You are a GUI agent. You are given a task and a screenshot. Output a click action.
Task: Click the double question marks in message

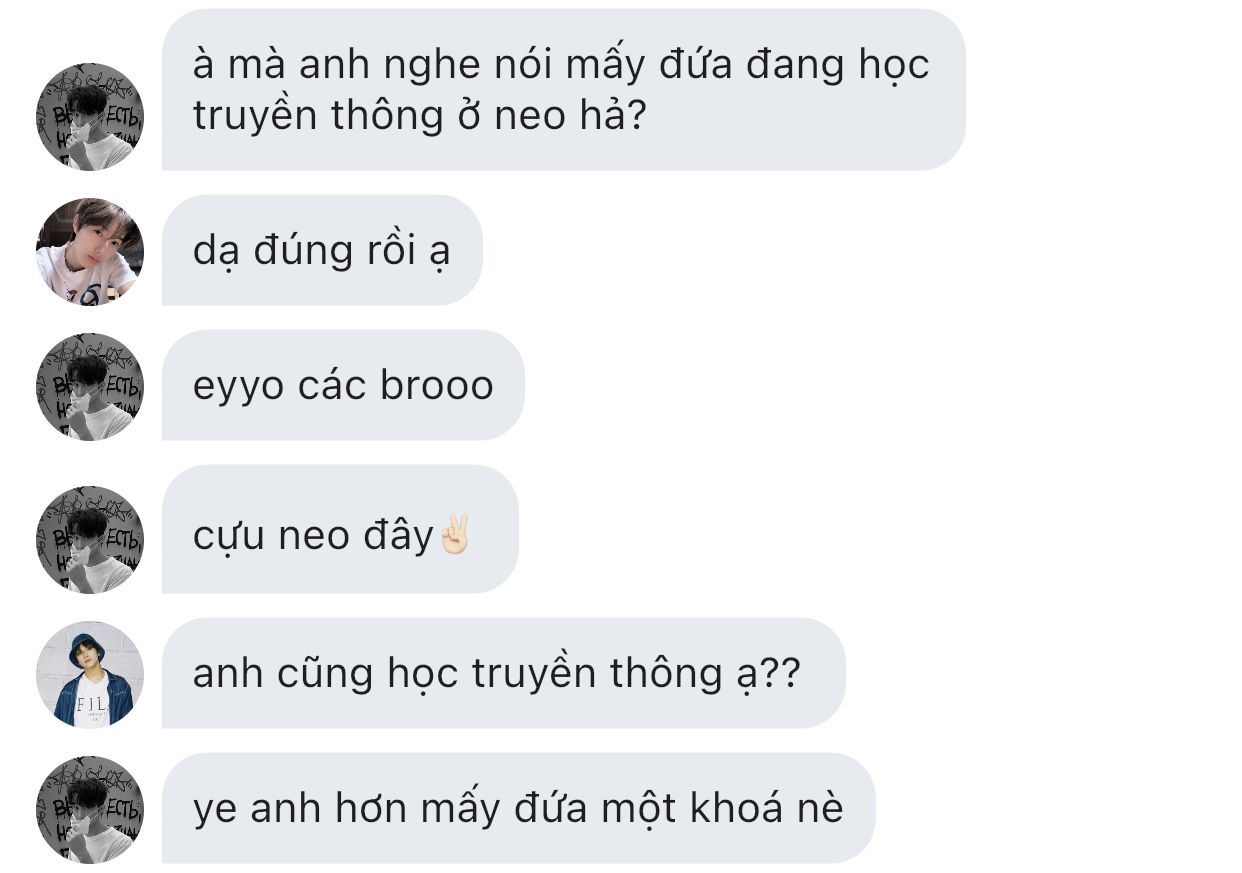780,673
